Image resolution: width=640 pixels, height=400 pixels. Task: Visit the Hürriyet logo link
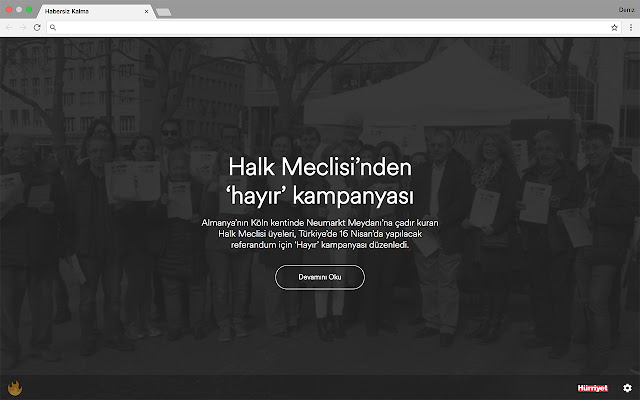pyautogui.click(x=593, y=388)
